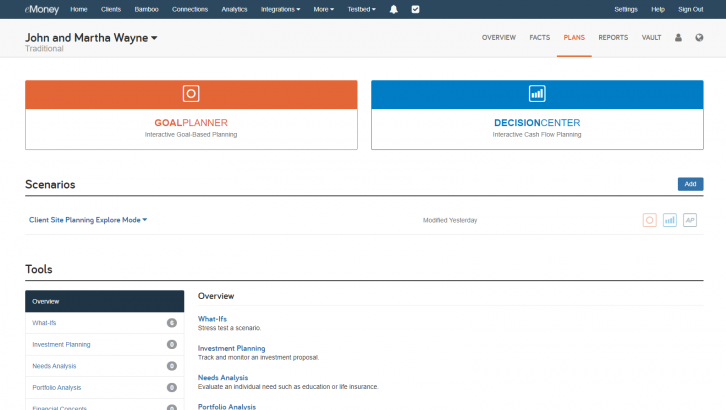Click the What-Ifs count badge
The image size is (726, 410).
172,323
